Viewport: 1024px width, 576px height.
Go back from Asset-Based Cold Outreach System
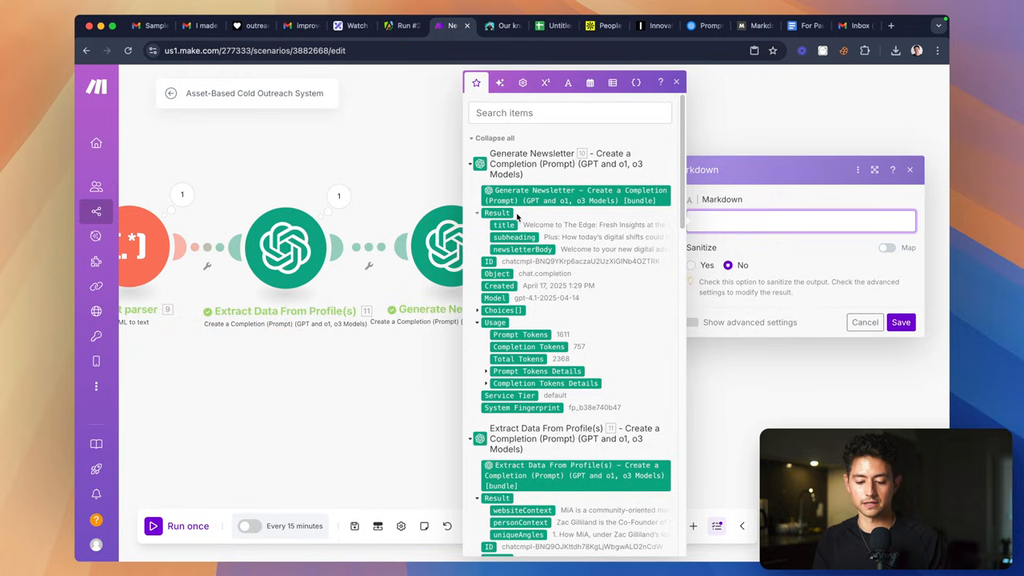(171, 93)
